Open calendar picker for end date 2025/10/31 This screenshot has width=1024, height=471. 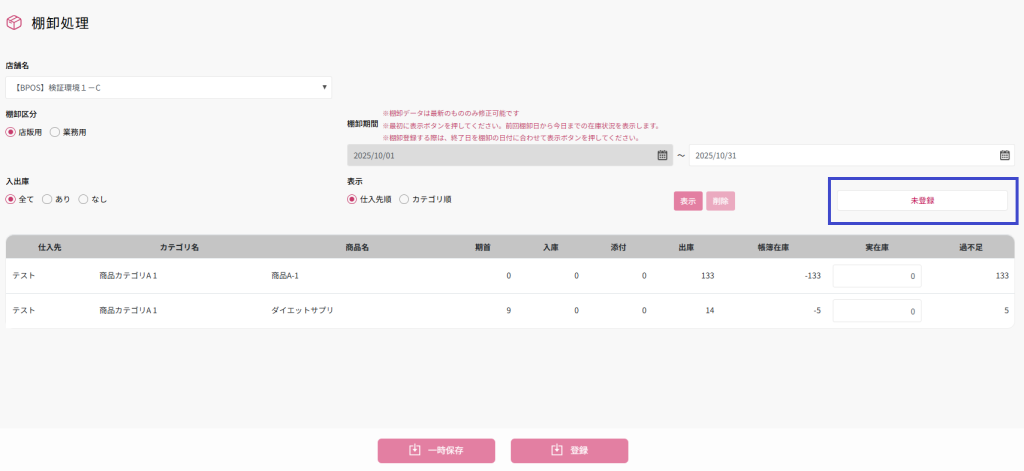click(1005, 155)
